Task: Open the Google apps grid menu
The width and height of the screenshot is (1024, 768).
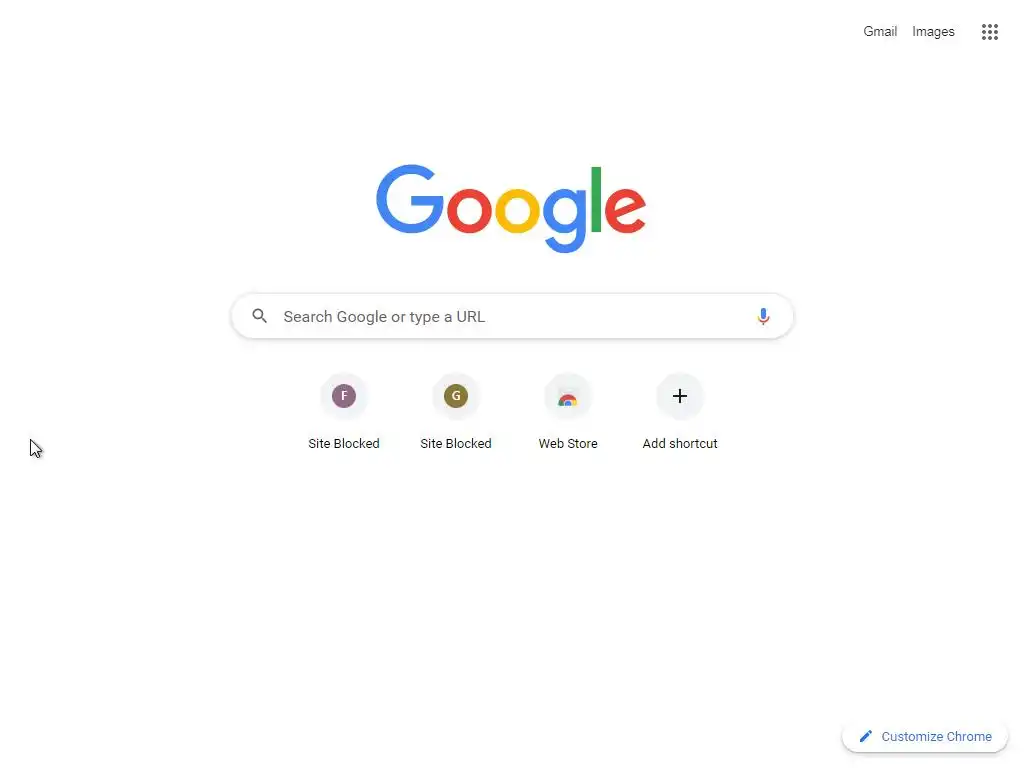Action: coord(989,31)
